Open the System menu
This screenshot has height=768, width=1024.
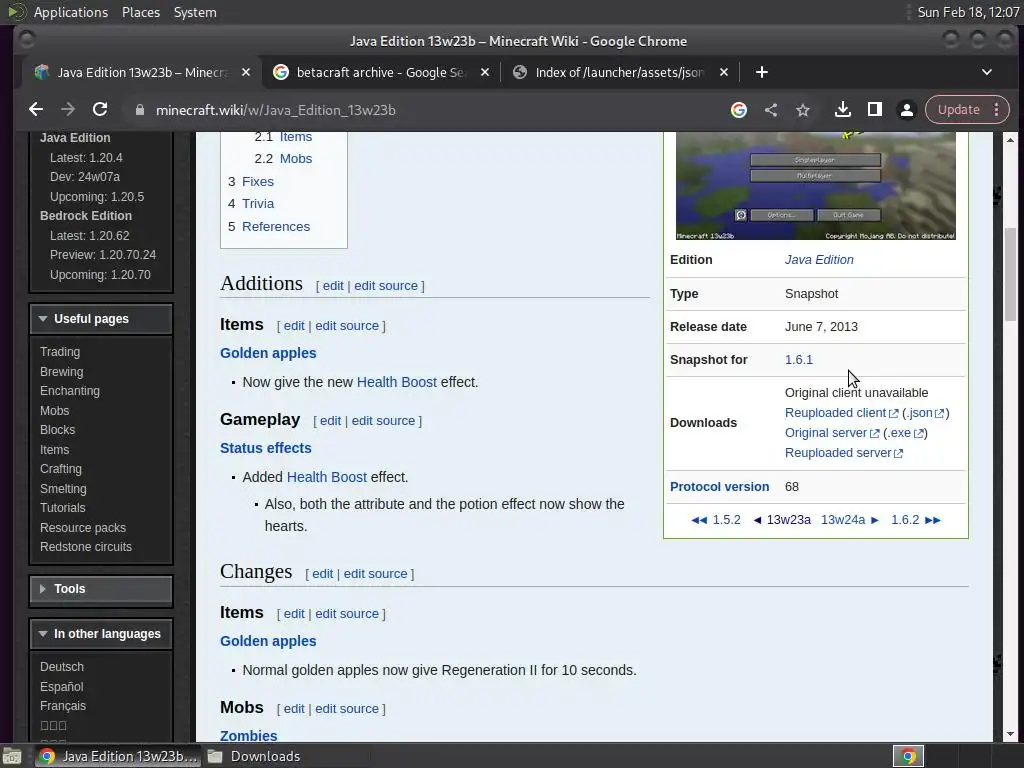(195, 12)
